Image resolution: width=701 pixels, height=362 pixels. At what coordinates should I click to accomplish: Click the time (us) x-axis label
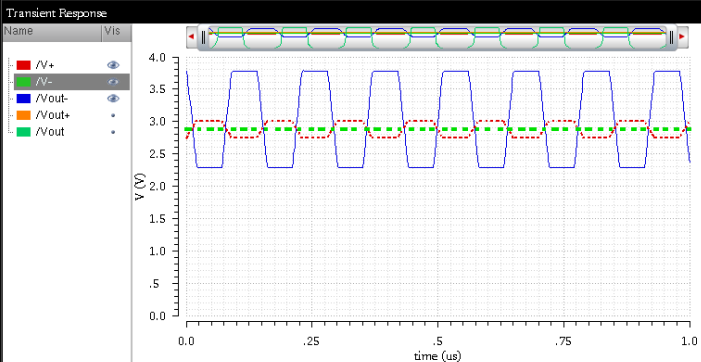point(437,356)
